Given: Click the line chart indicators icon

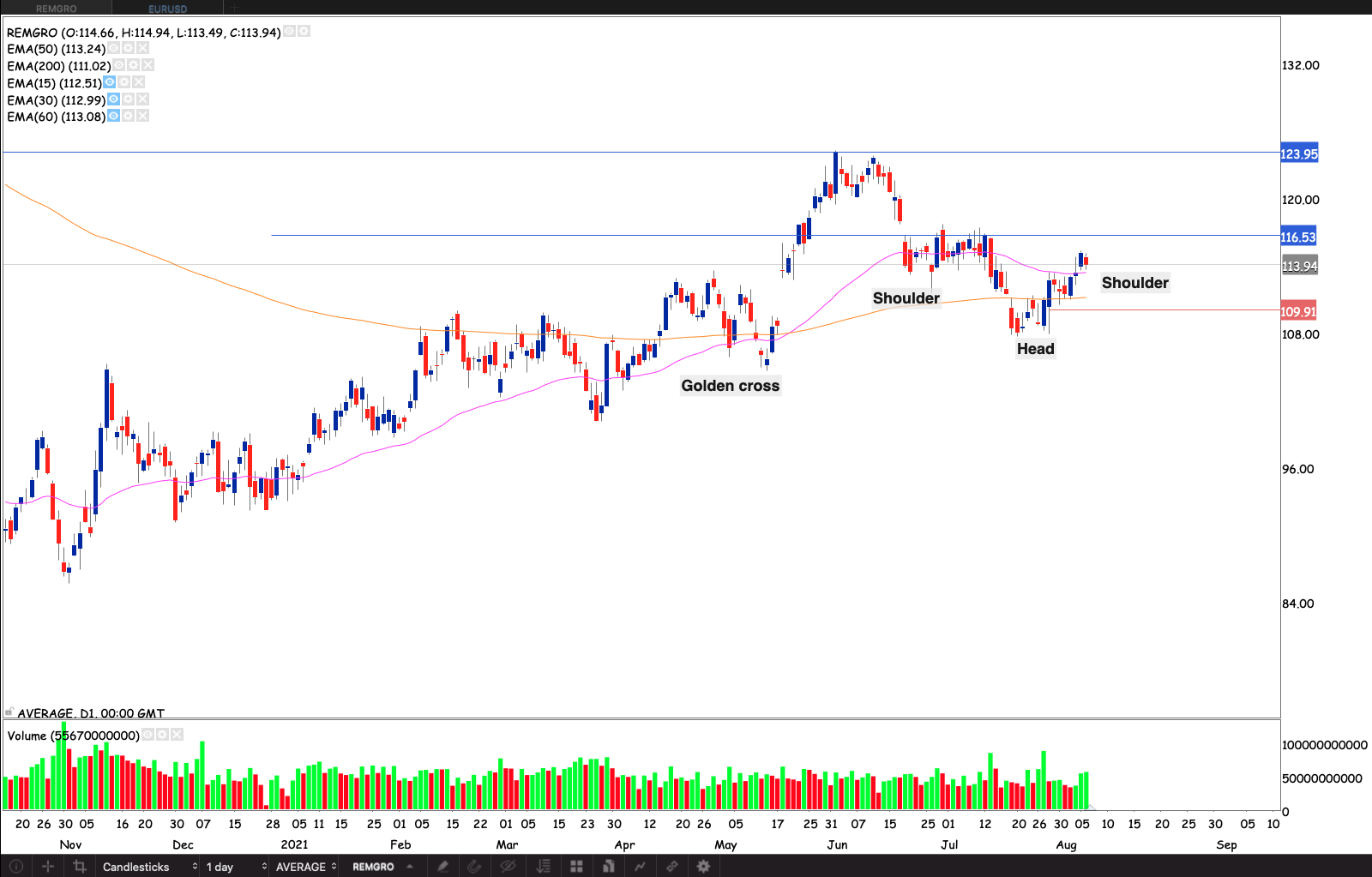Looking at the screenshot, I should pyautogui.click(x=640, y=867).
